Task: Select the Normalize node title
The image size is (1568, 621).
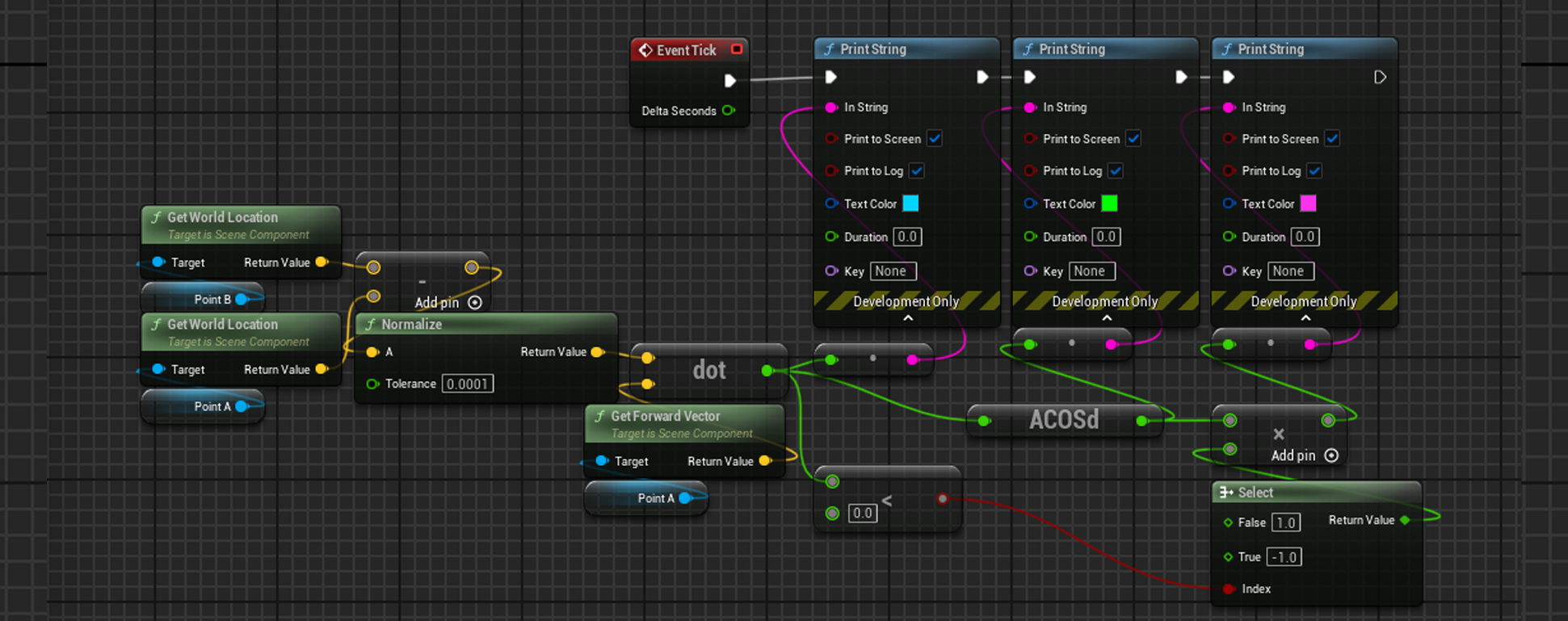Action: coord(412,325)
